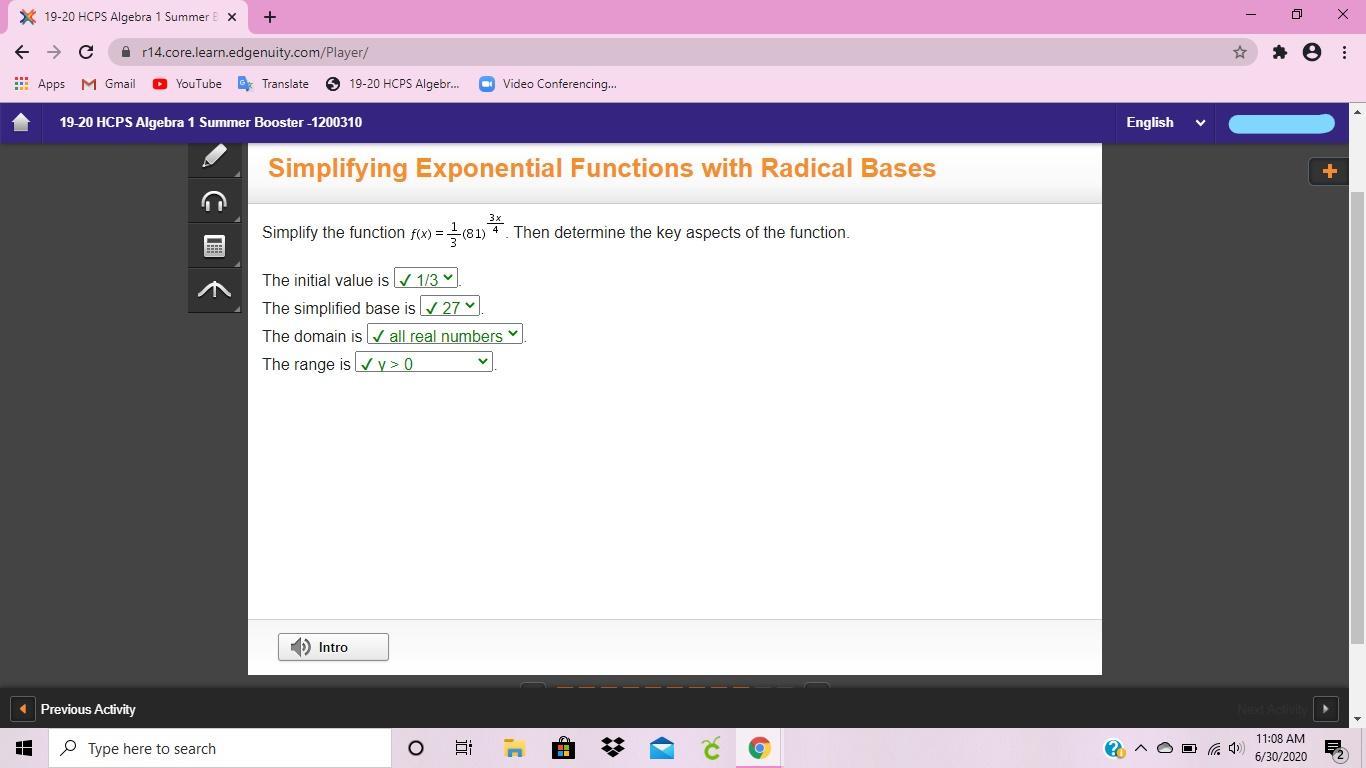Viewport: 1366px width, 768px height.
Task: Select the pencil highlighter tool
Action: (x=214, y=158)
